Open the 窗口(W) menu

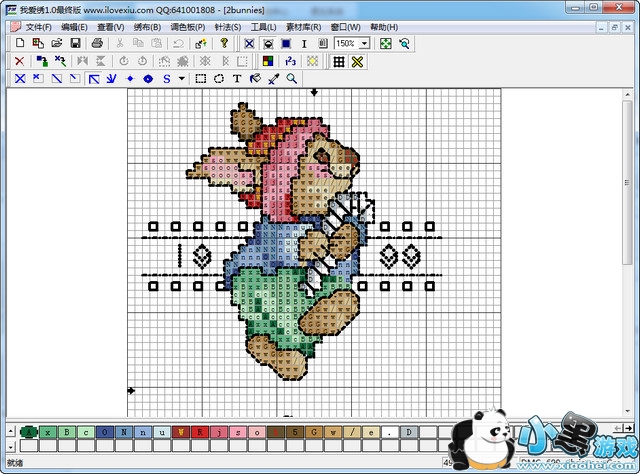(x=345, y=27)
